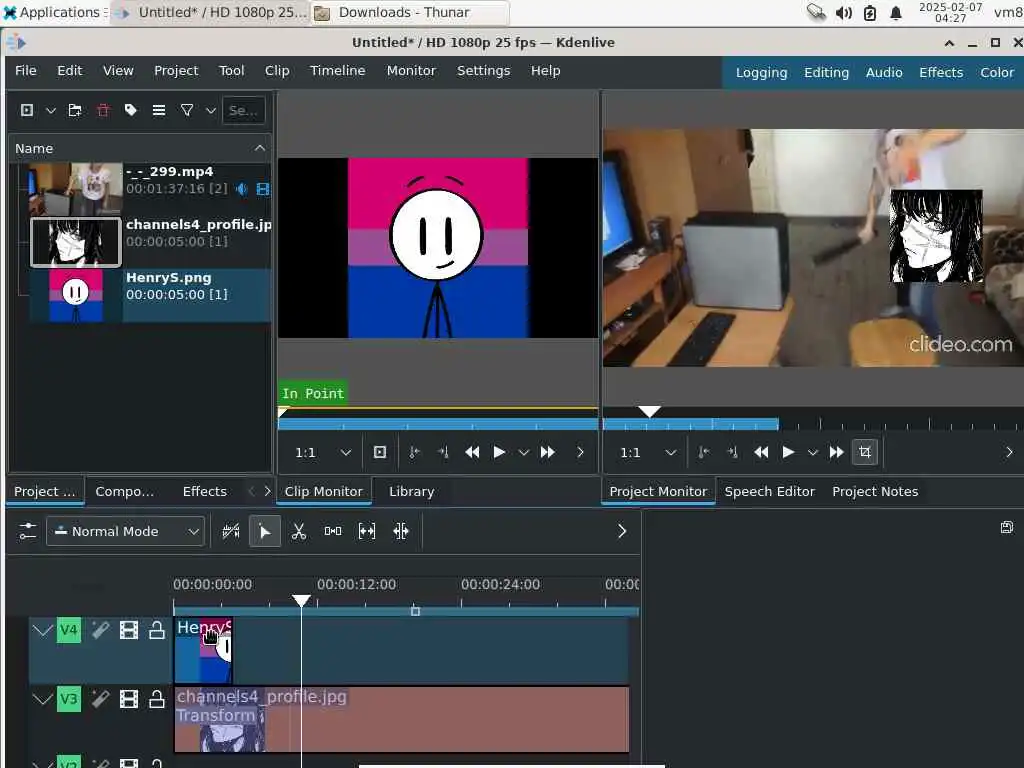
Task: Toggle timeline clip-in-zone icon
Action: click(x=231, y=531)
